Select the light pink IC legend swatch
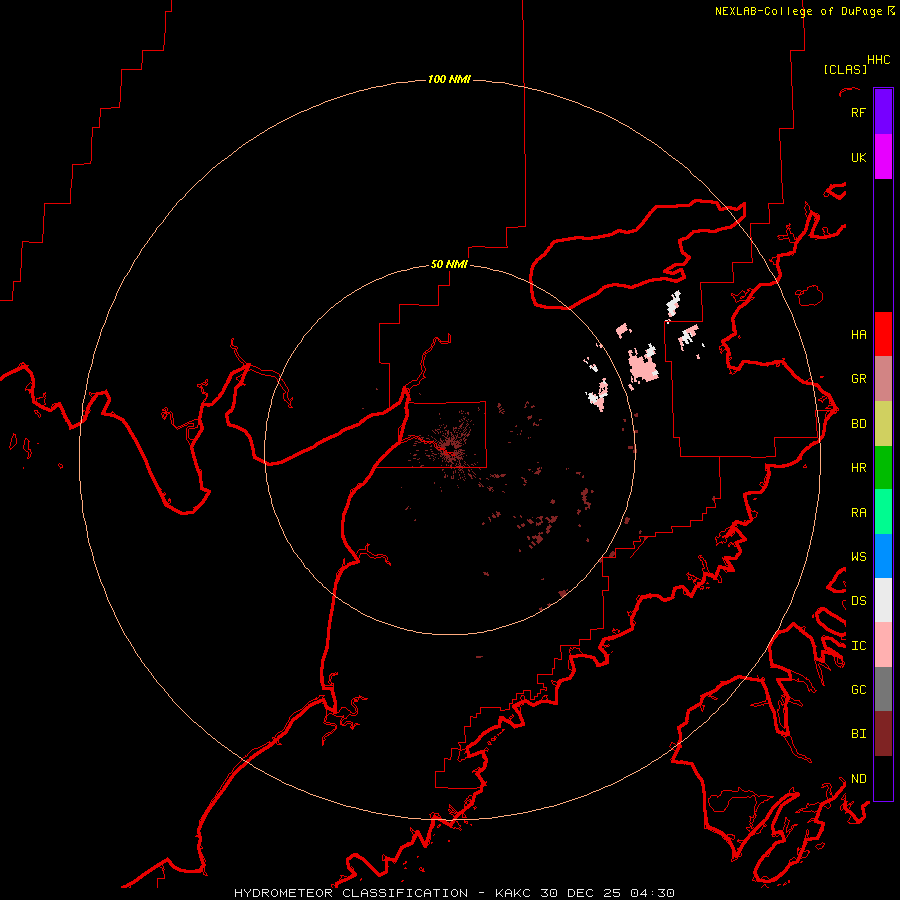The height and width of the screenshot is (900, 900). [883, 645]
